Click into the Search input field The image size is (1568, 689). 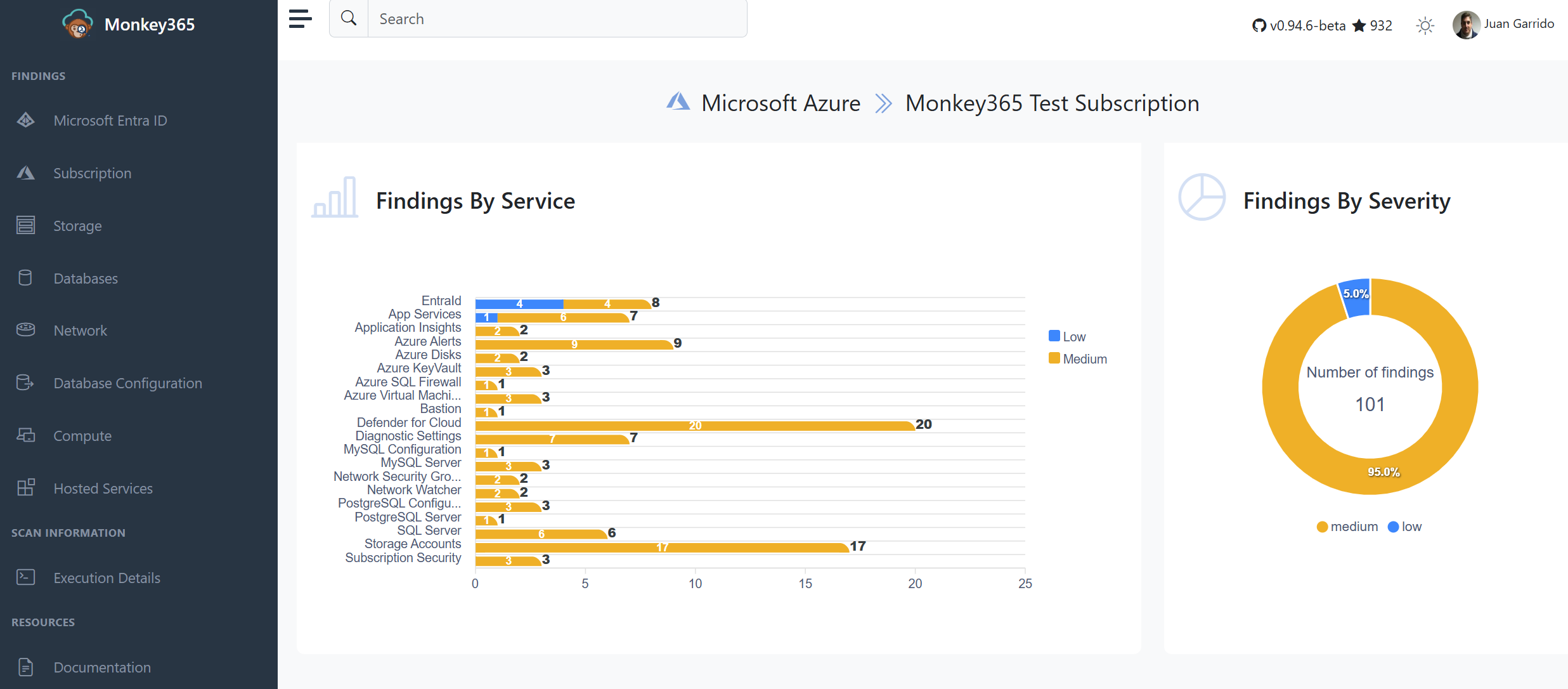(x=557, y=19)
